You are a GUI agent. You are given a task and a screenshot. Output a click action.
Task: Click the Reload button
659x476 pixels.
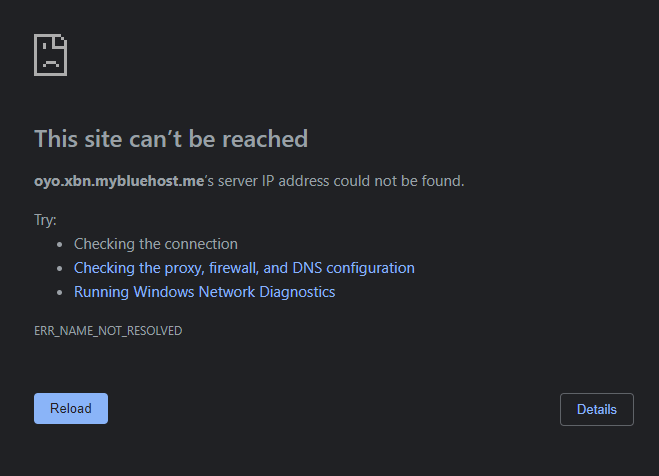pos(71,408)
